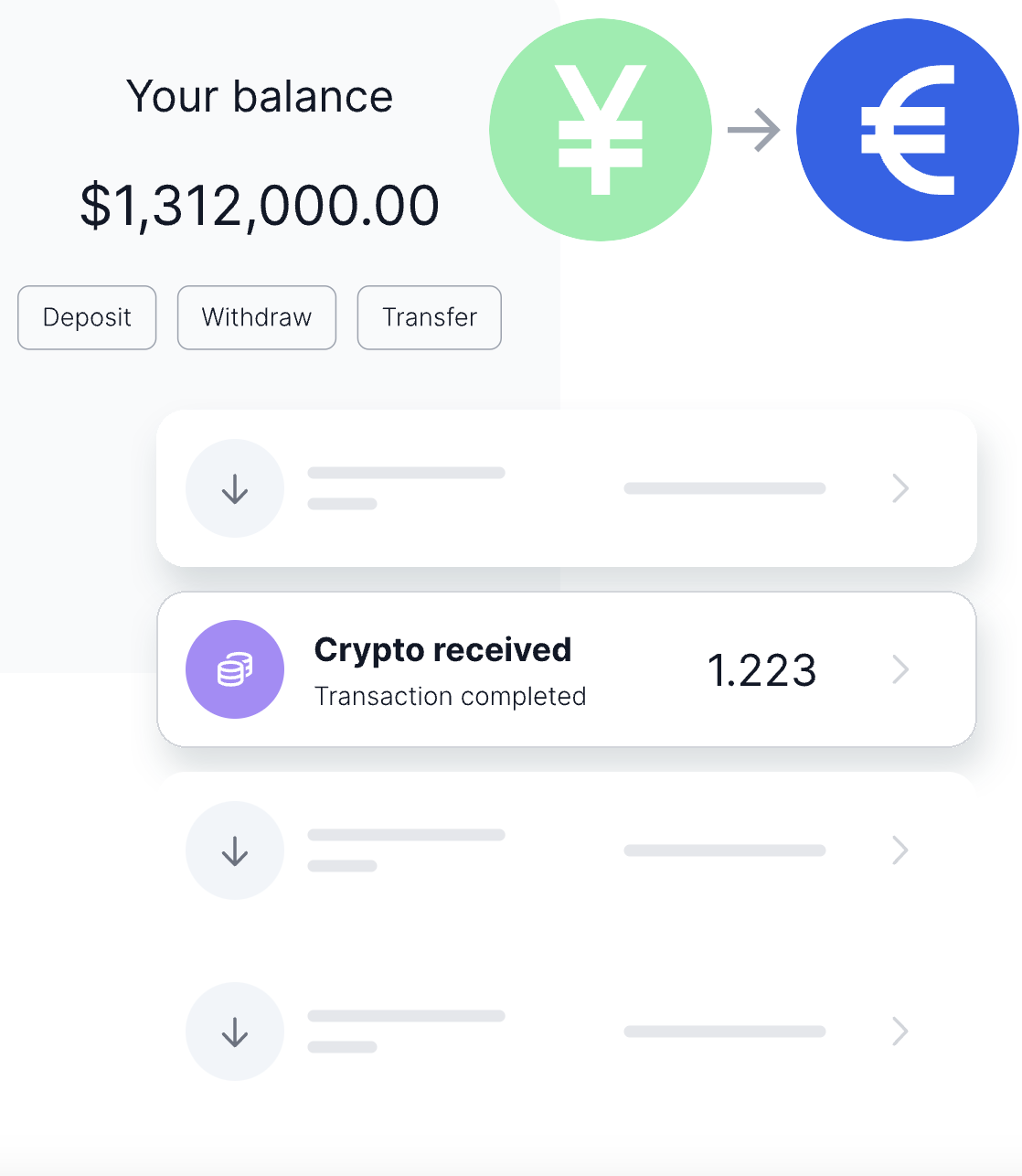The image size is (1022, 1176).
Task: Click the 1.223 crypto amount
Action: point(761,670)
